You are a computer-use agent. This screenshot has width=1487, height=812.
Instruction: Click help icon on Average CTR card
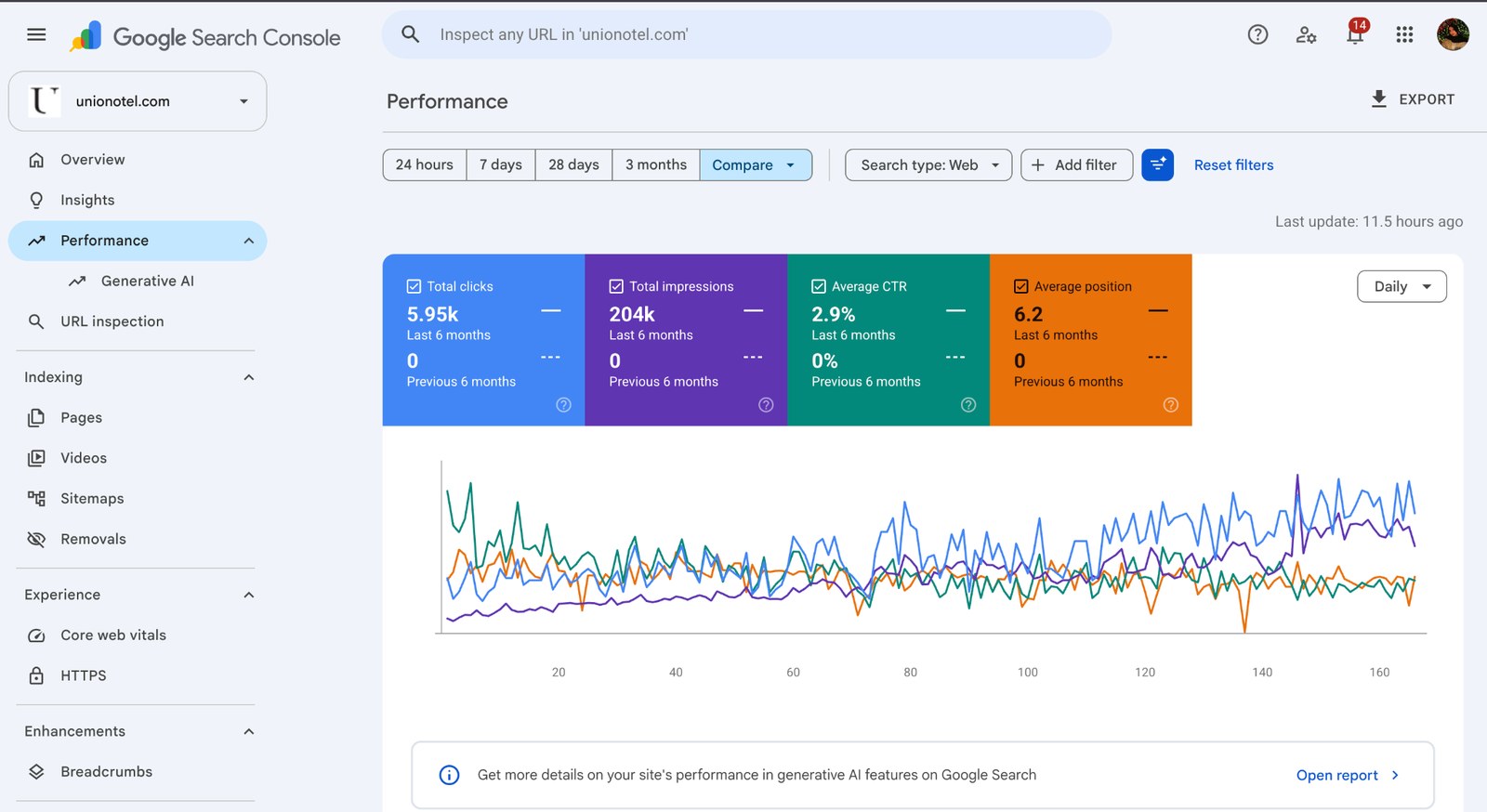(x=968, y=405)
